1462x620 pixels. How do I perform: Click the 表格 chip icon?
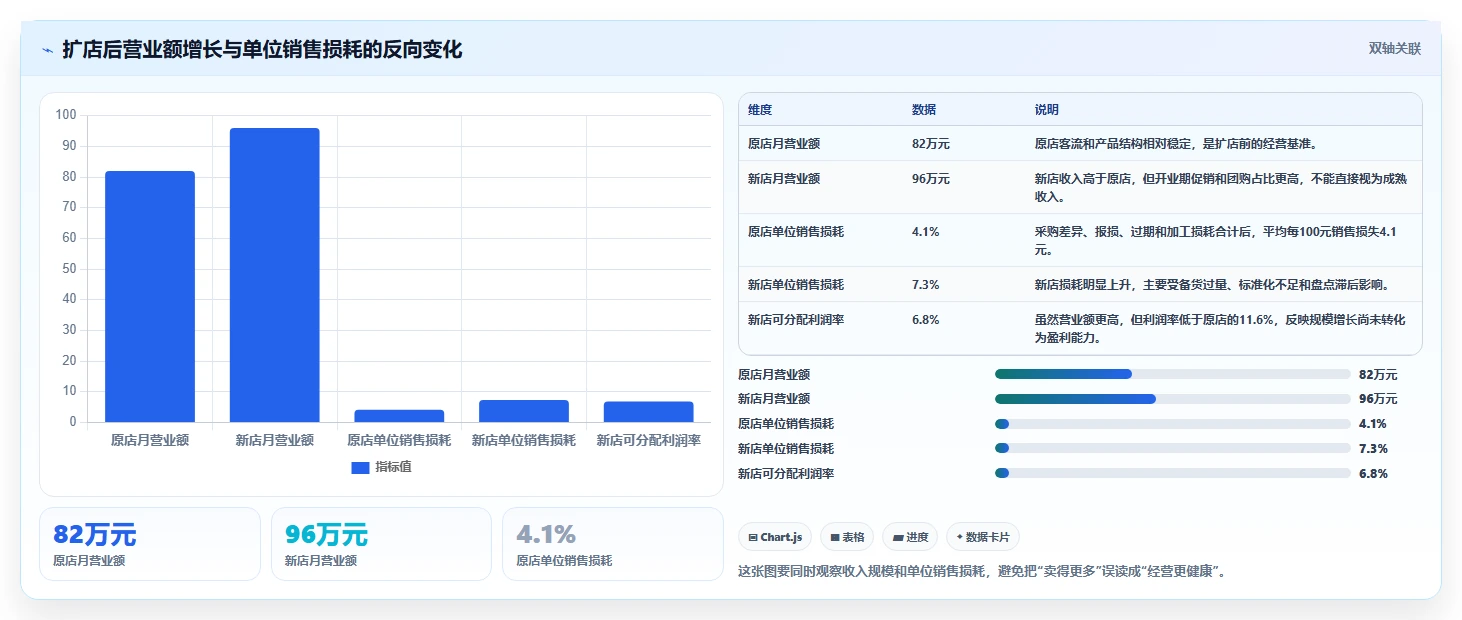834,538
